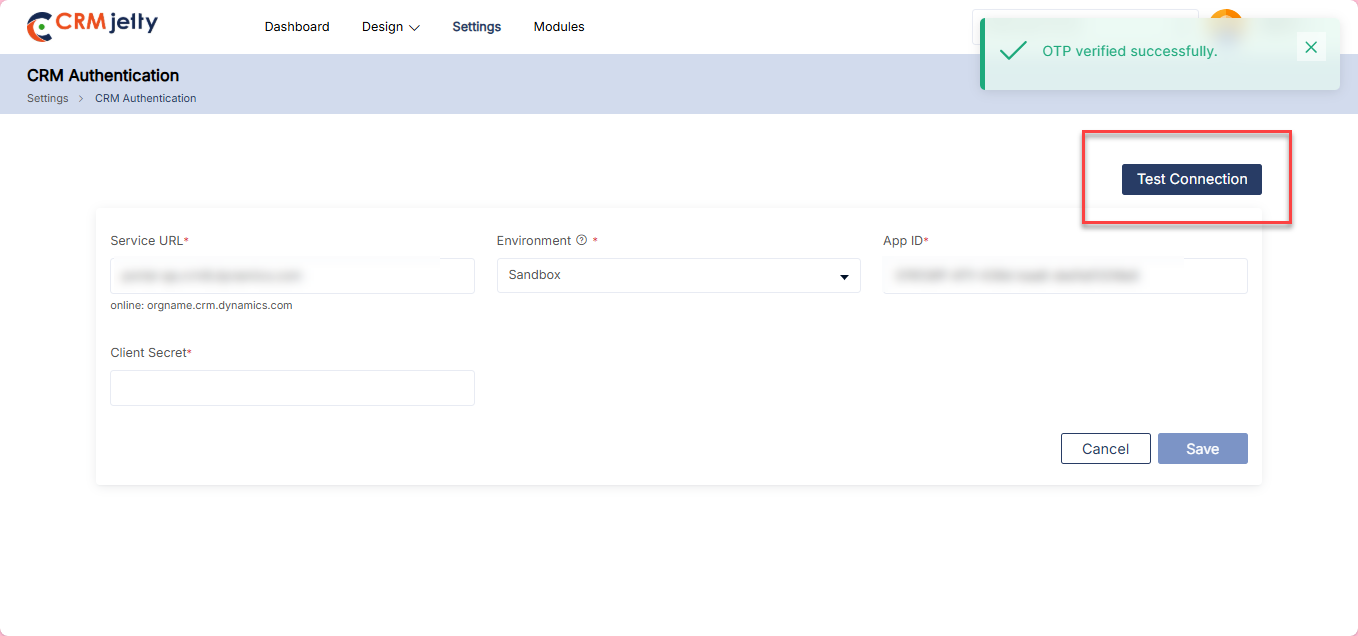Open the Environment dropdown showing Sandbox
Screen dimensions: 1358x636
coord(678,275)
